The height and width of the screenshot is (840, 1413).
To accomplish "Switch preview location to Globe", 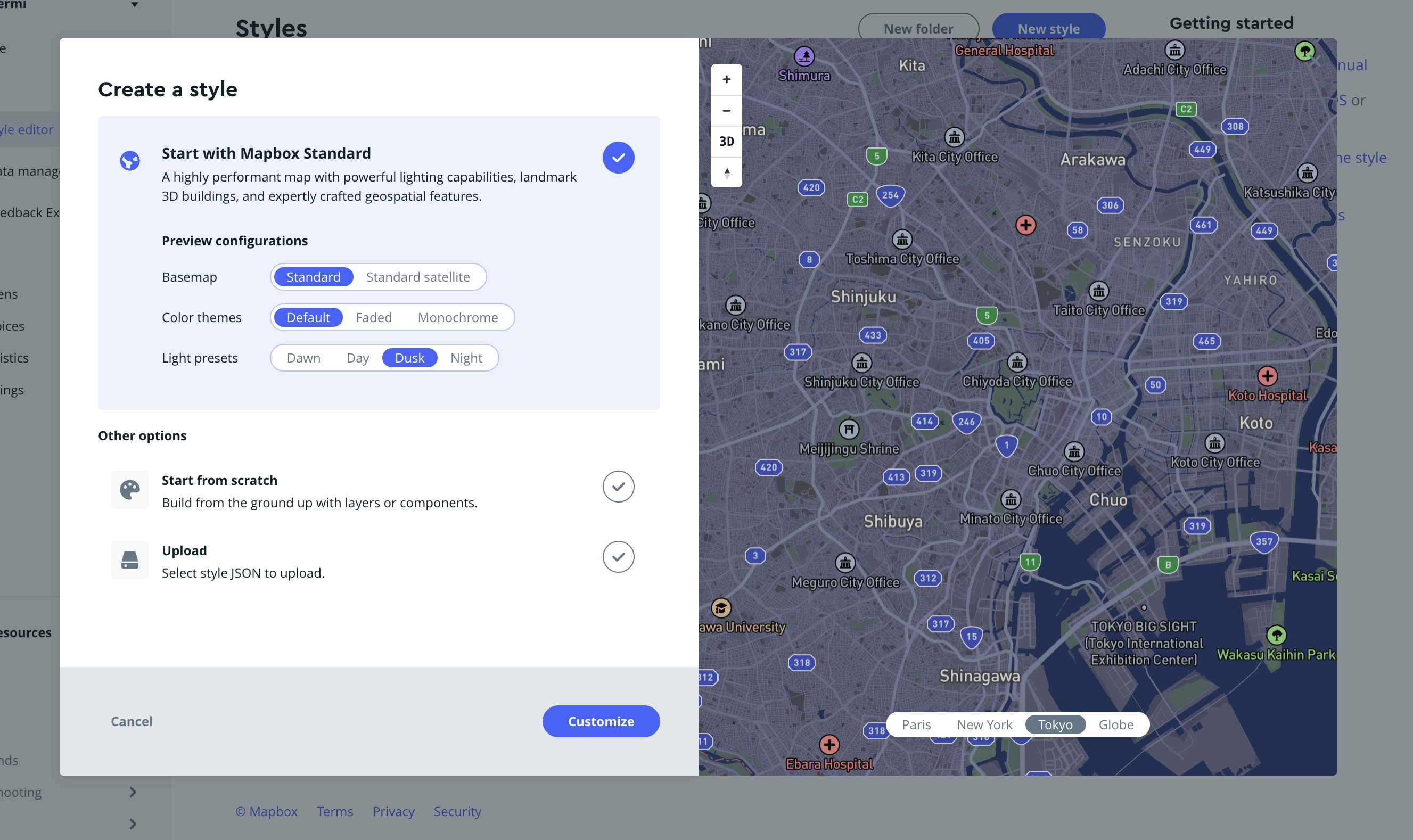I will [x=1116, y=724].
